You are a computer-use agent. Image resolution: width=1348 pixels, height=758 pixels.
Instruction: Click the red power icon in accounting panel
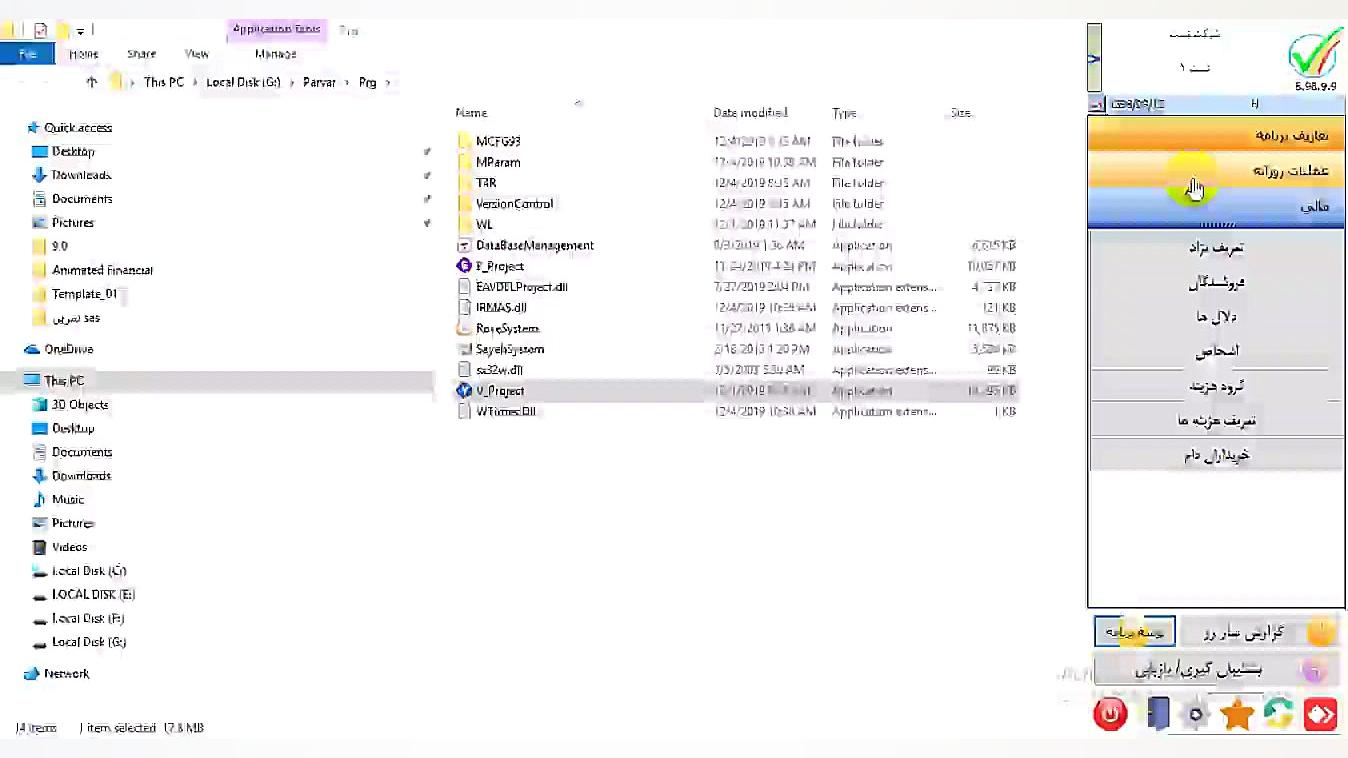tap(1110, 713)
